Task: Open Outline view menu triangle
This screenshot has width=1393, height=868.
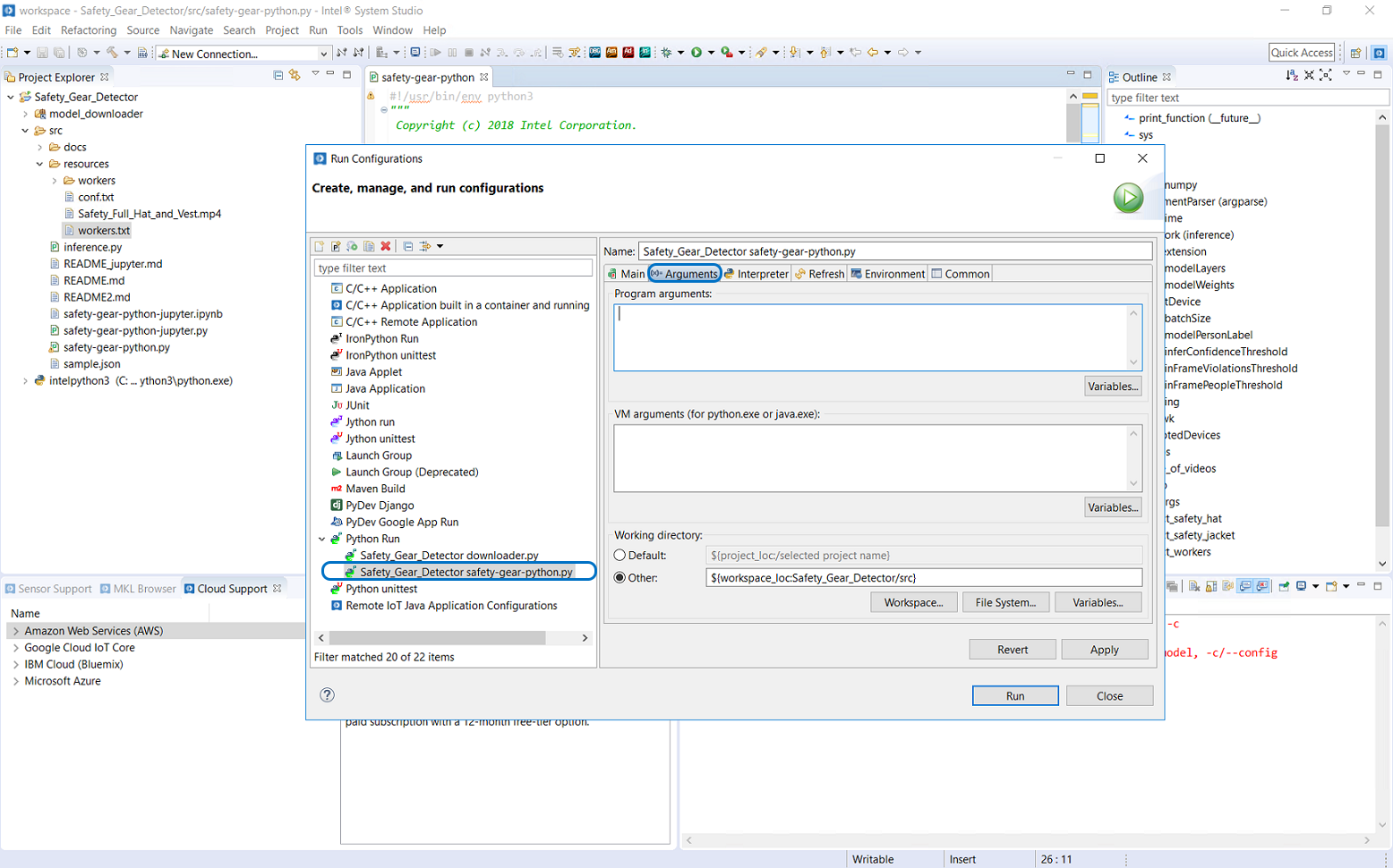Action: [x=1346, y=73]
